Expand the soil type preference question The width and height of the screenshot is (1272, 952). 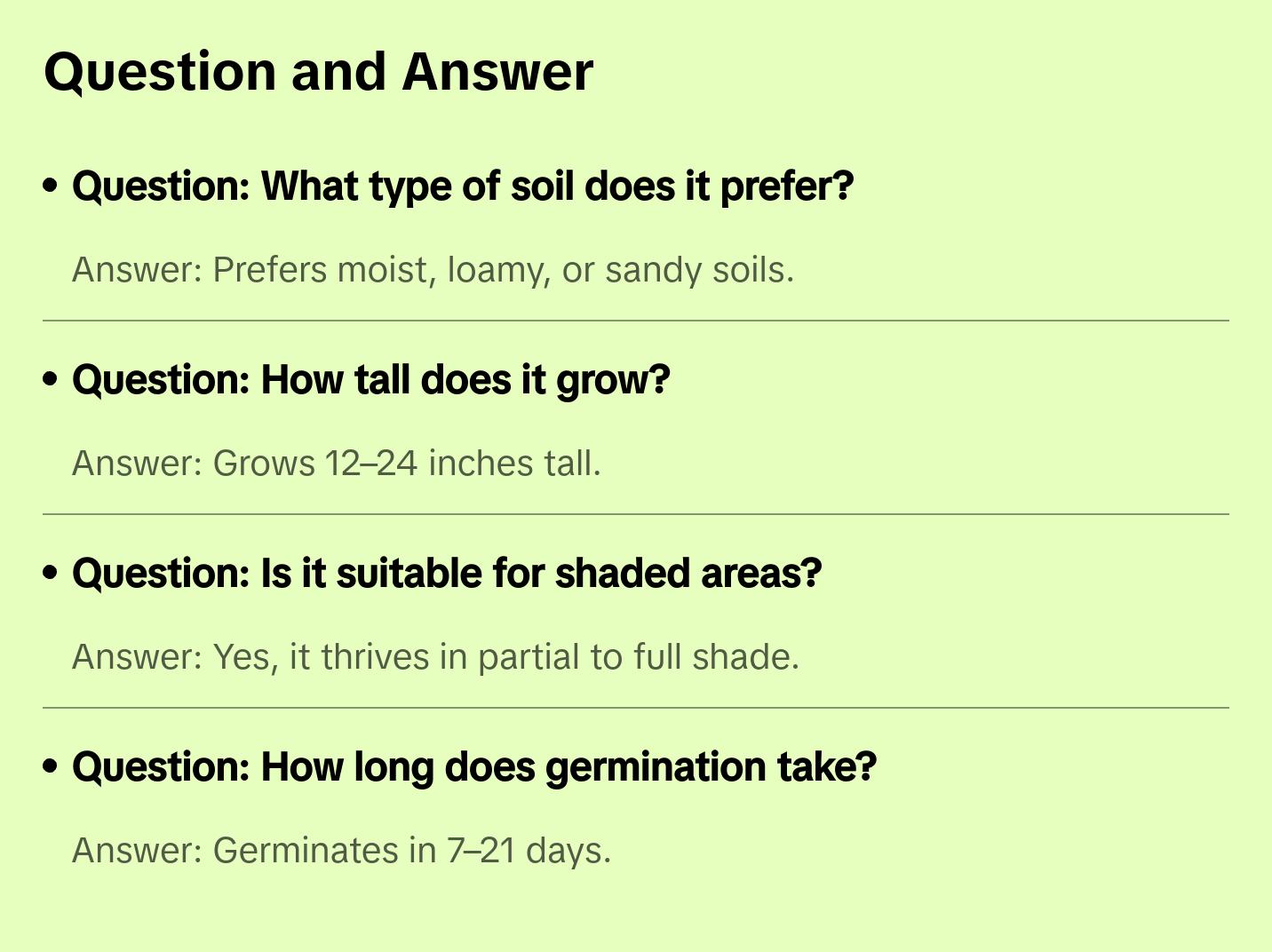click(462, 186)
